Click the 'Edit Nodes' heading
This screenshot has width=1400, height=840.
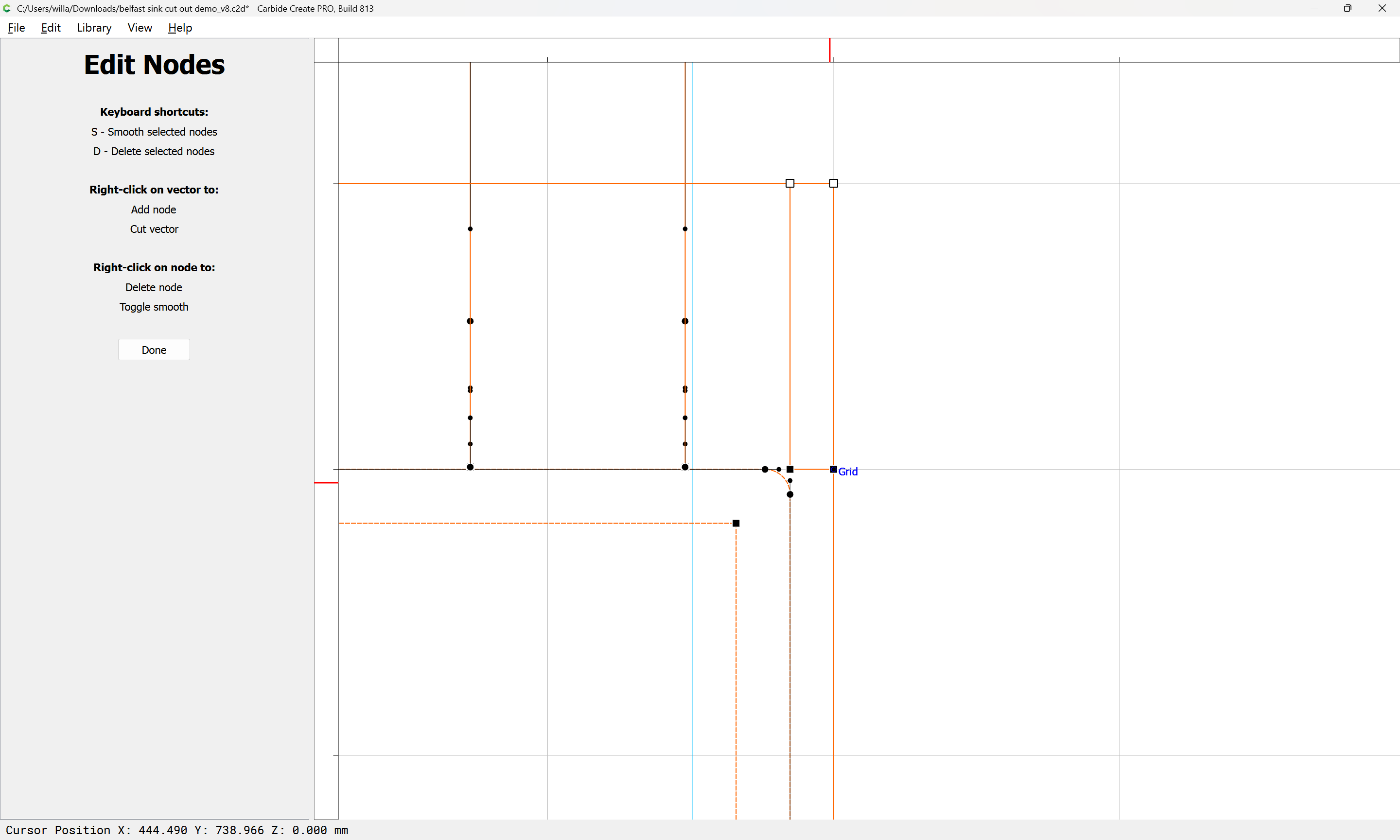(155, 65)
